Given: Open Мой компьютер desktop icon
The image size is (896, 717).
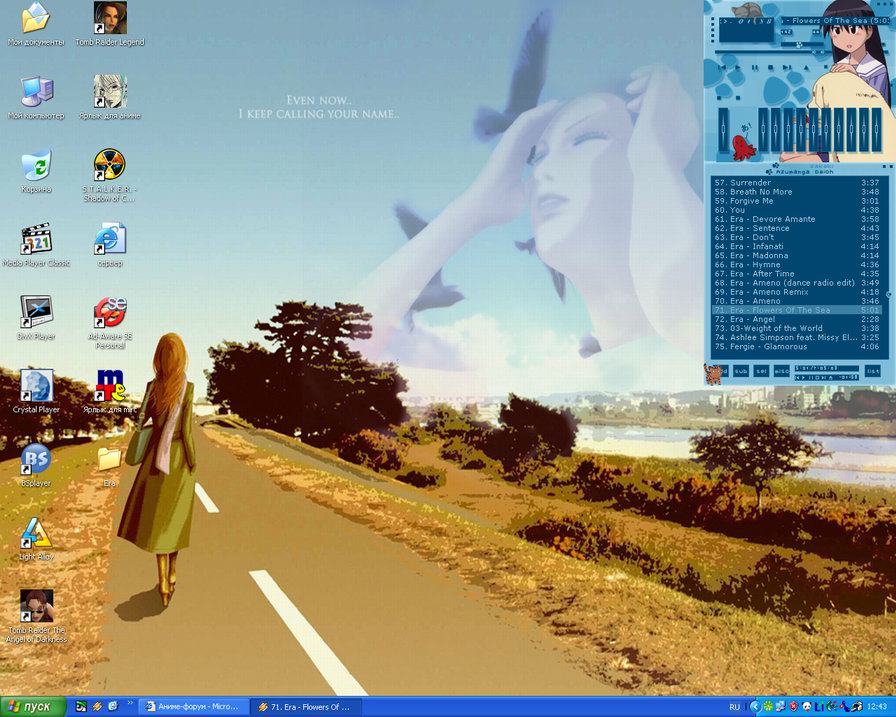Looking at the screenshot, I should point(36,98).
